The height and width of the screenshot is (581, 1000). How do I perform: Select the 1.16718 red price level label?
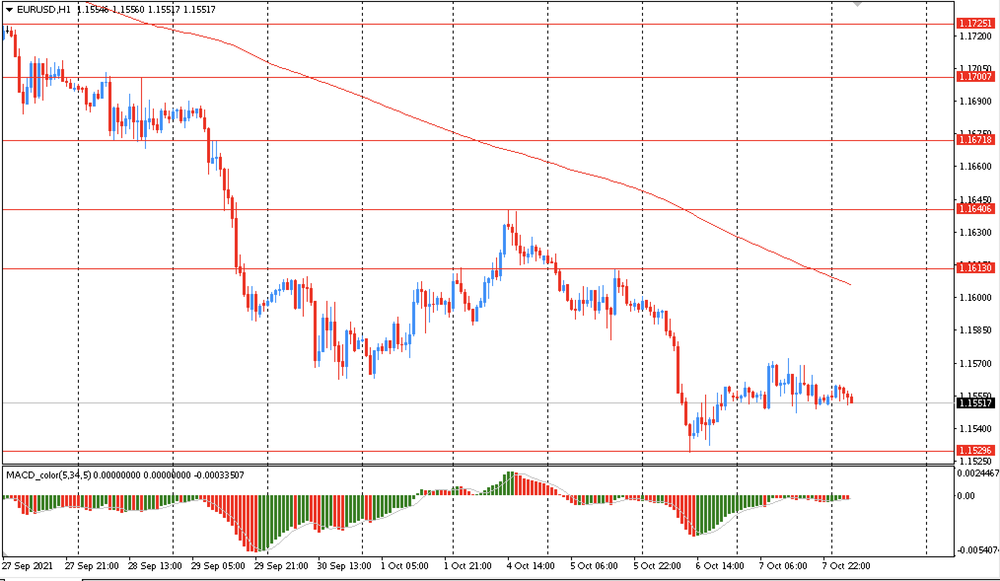pyautogui.click(x=975, y=140)
